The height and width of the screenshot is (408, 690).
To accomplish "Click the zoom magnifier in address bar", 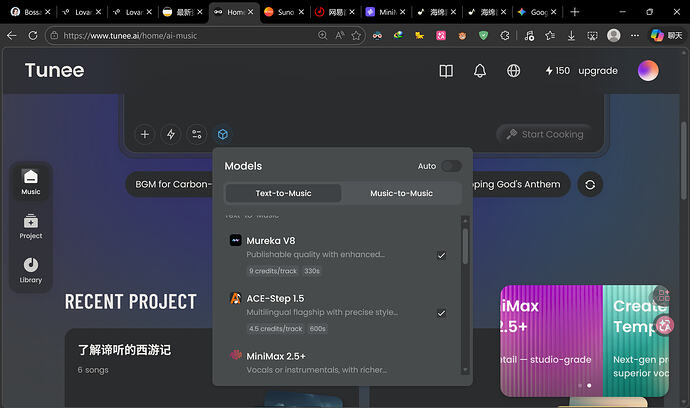I will [323, 36].
